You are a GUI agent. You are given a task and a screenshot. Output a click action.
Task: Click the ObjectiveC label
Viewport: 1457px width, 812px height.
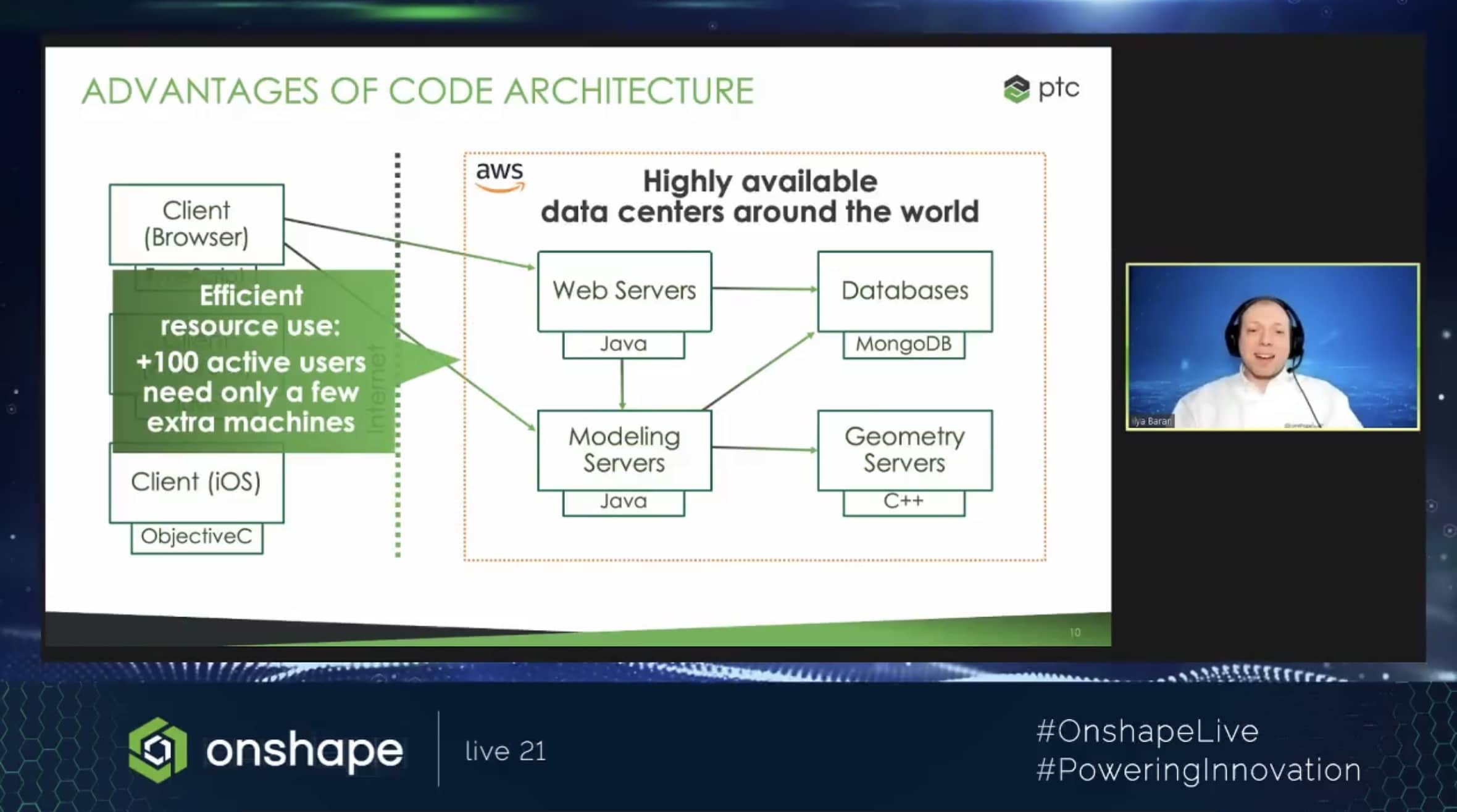point(196,537)
